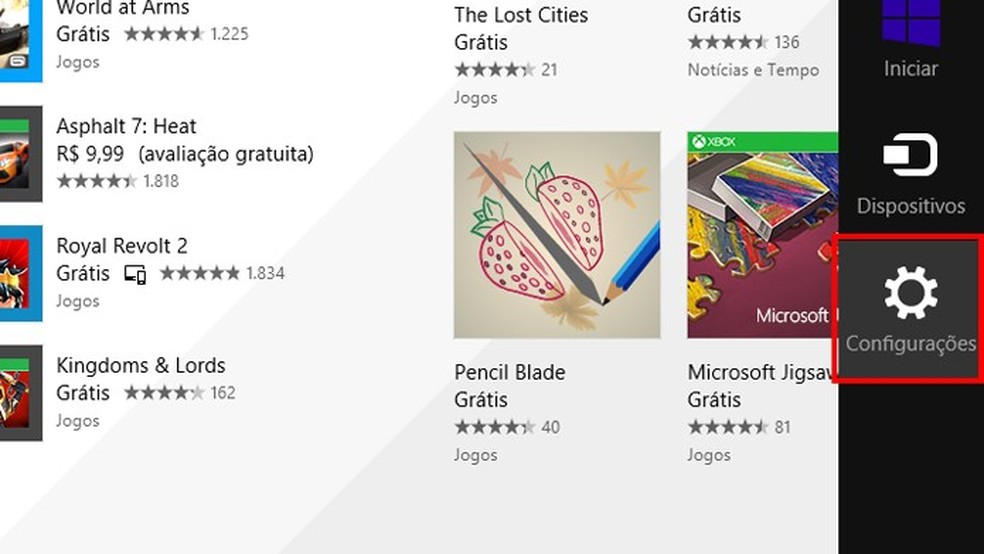The image size is (984, 554).
Task: Click the device compatibility icon beside Royal Revolt 2
Action: [x=135, y=274]
